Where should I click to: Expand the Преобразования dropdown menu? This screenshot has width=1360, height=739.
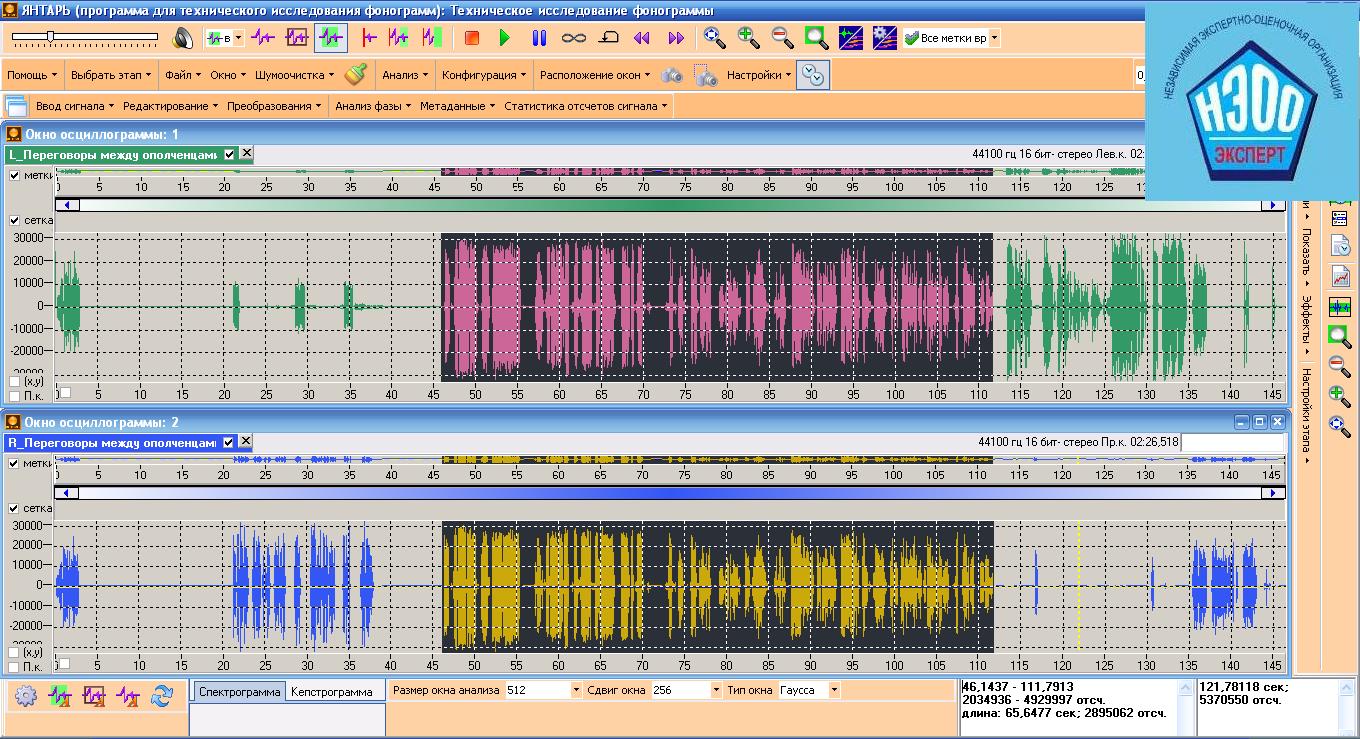pyautogui.click(x=274, y=106)
